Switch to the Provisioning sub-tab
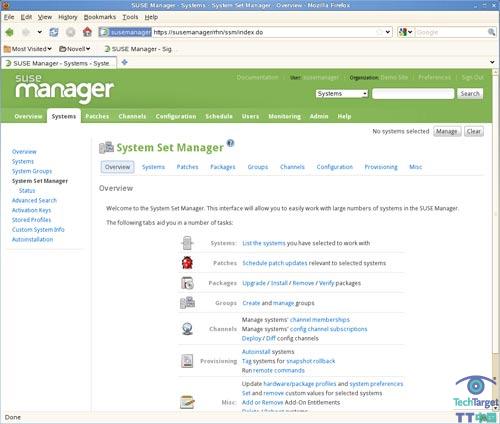The height and width of the screenshot is (424, 500). tap(381, 167)
